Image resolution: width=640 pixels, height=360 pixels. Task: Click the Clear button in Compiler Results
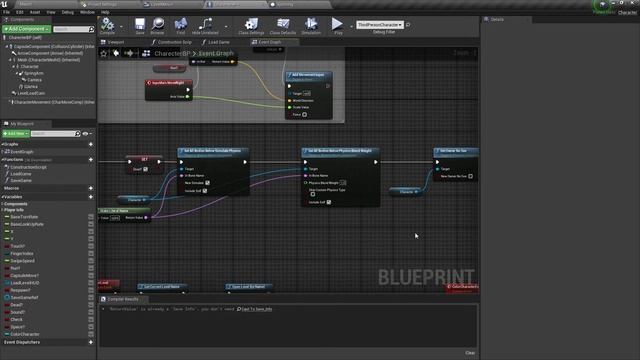pos(470,353)
